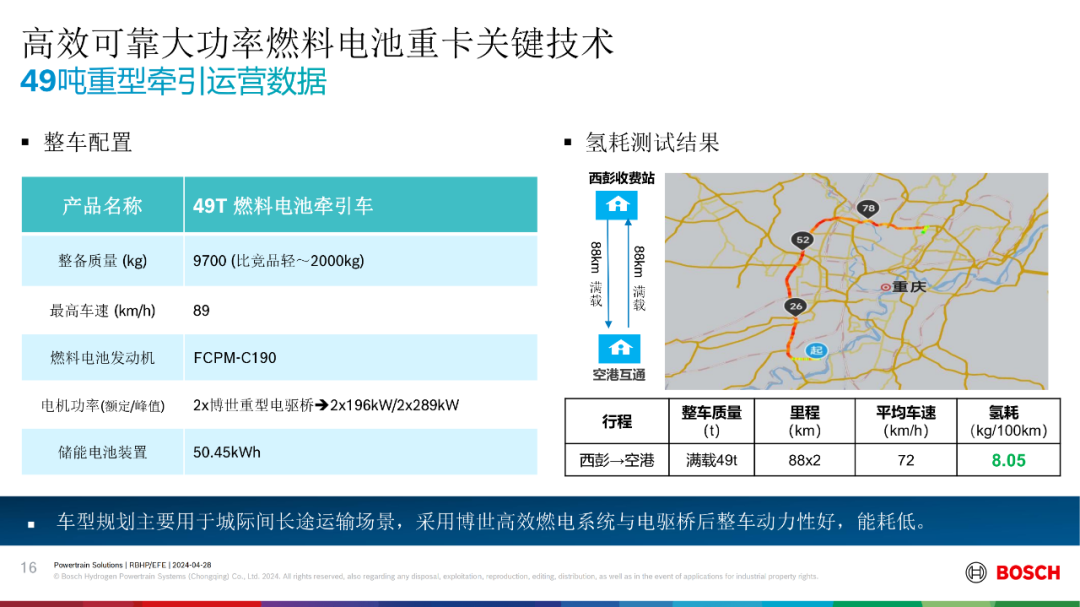The height and width of the screenshot is (607, 1080).
Task: Click the Powertrain Solutions footer text
Action: (x=132, y=565)
